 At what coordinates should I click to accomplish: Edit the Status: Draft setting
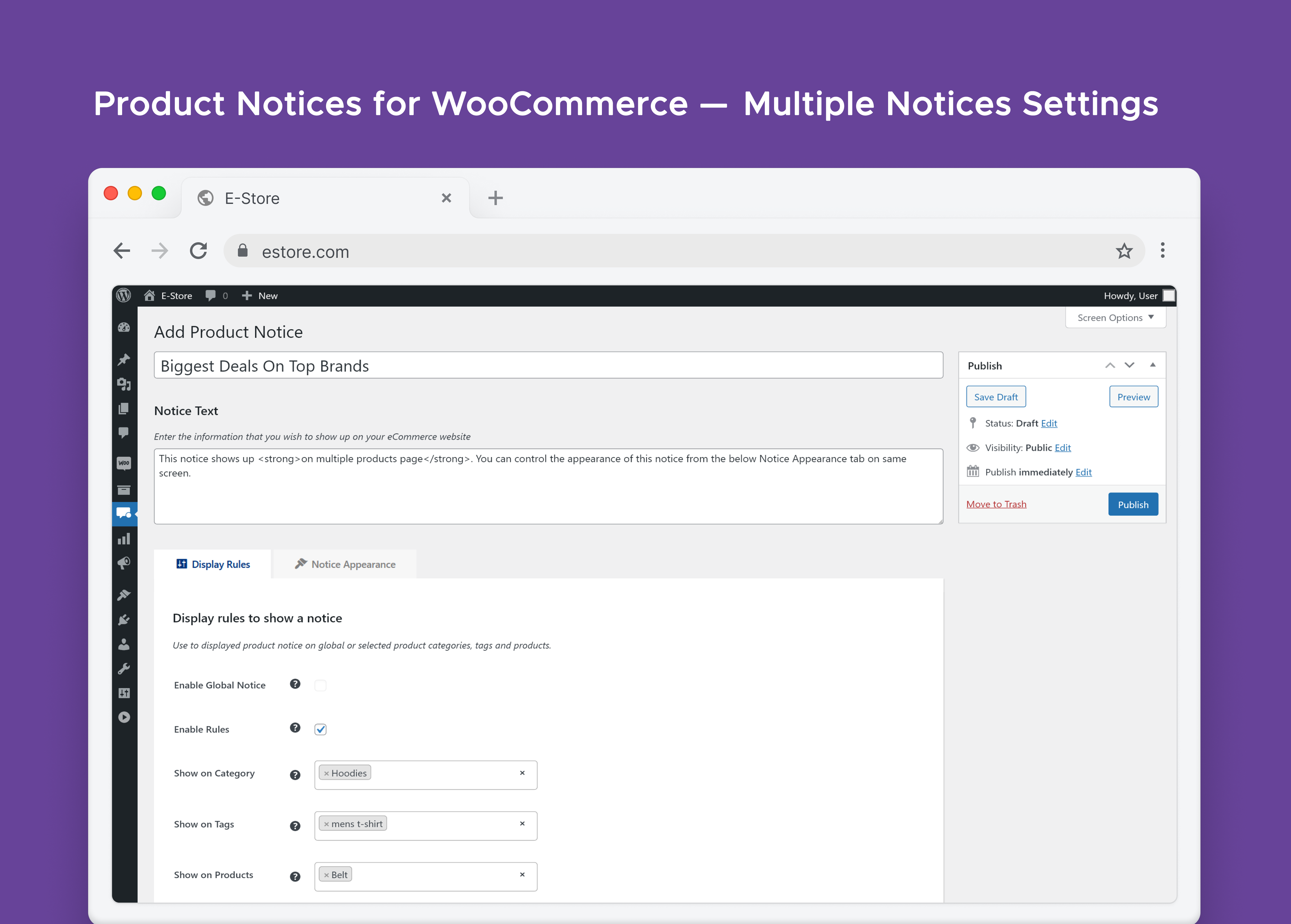pos(1049,423)
